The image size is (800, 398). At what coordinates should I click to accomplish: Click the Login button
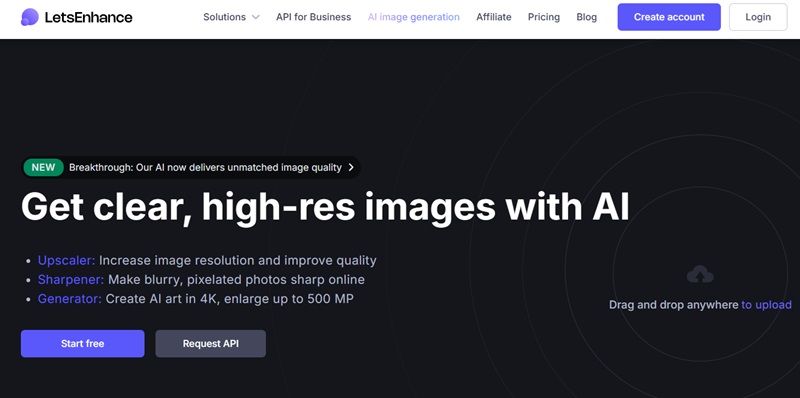[x=758, y=17]
